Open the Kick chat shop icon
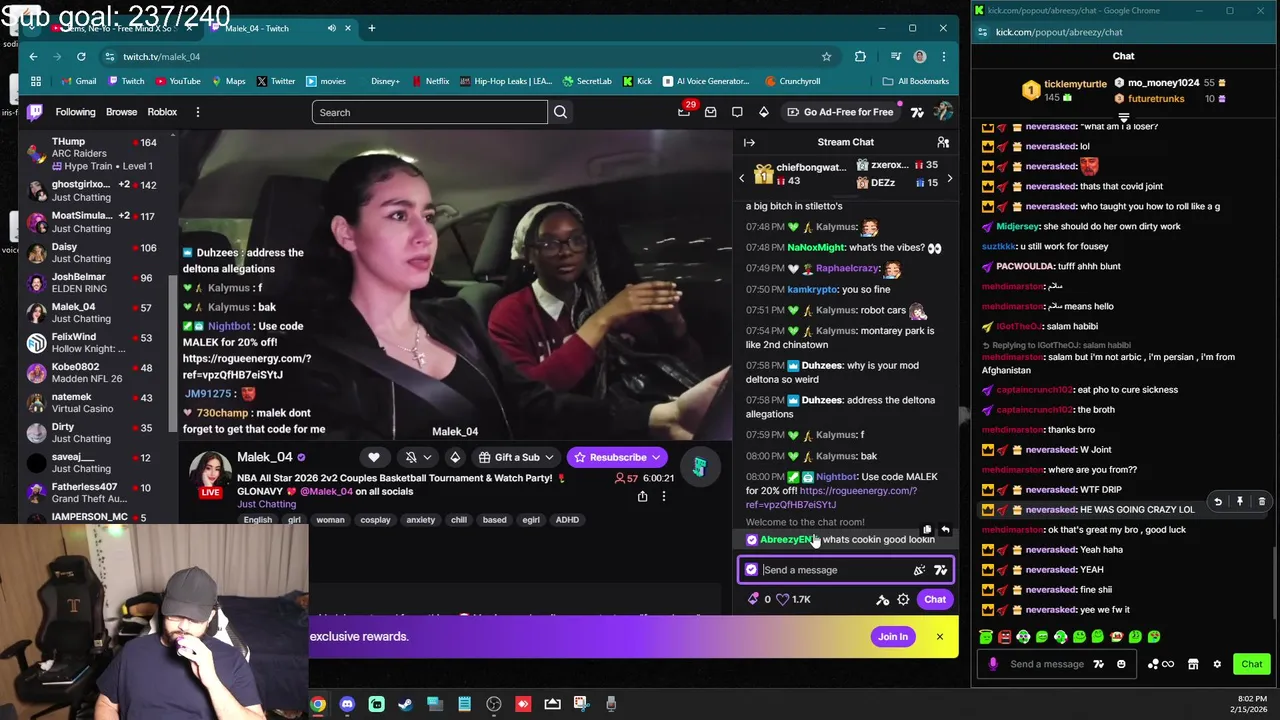This screenshot has height=720, width=1280. (x=1193, y=664)
